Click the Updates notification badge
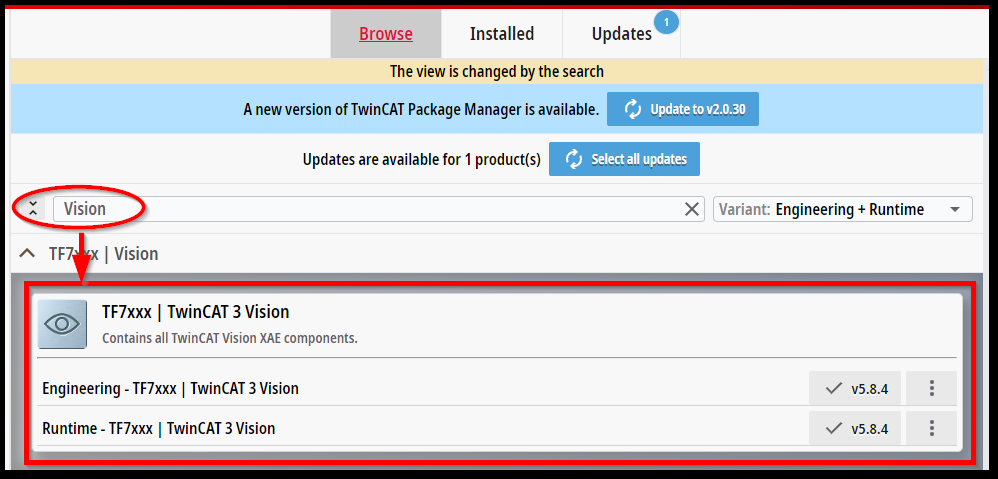Image resolution: width=998 pixels, height=479 pixels. [x=665, y=20]
